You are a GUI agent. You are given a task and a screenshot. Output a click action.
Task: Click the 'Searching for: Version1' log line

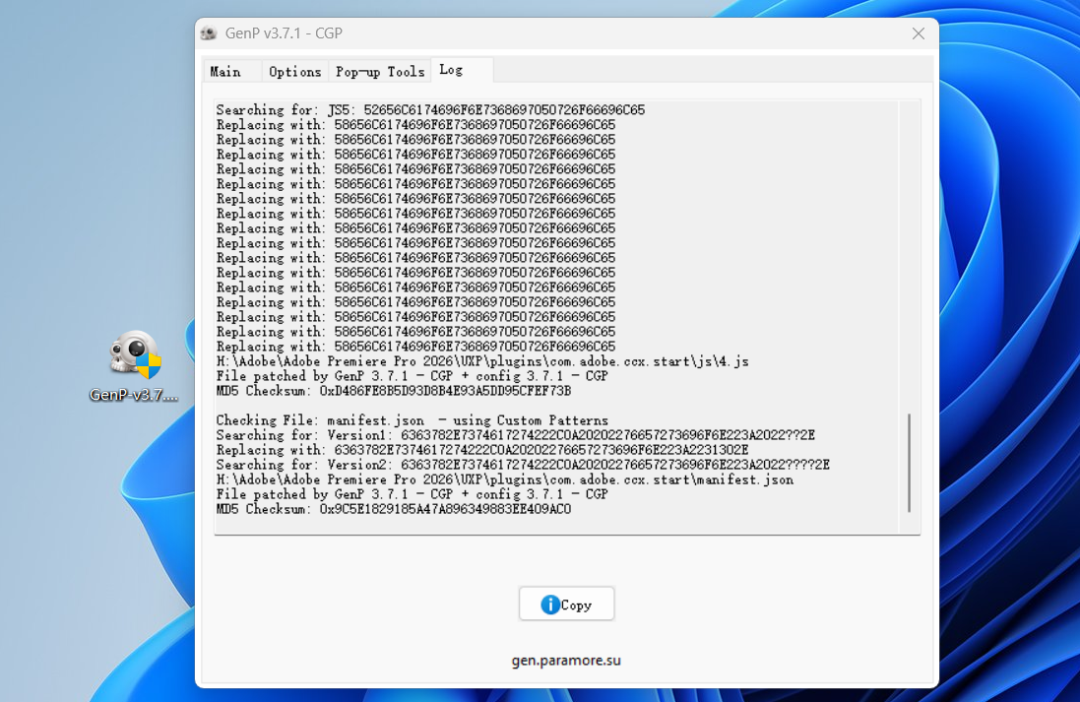(x=515, y=435)
